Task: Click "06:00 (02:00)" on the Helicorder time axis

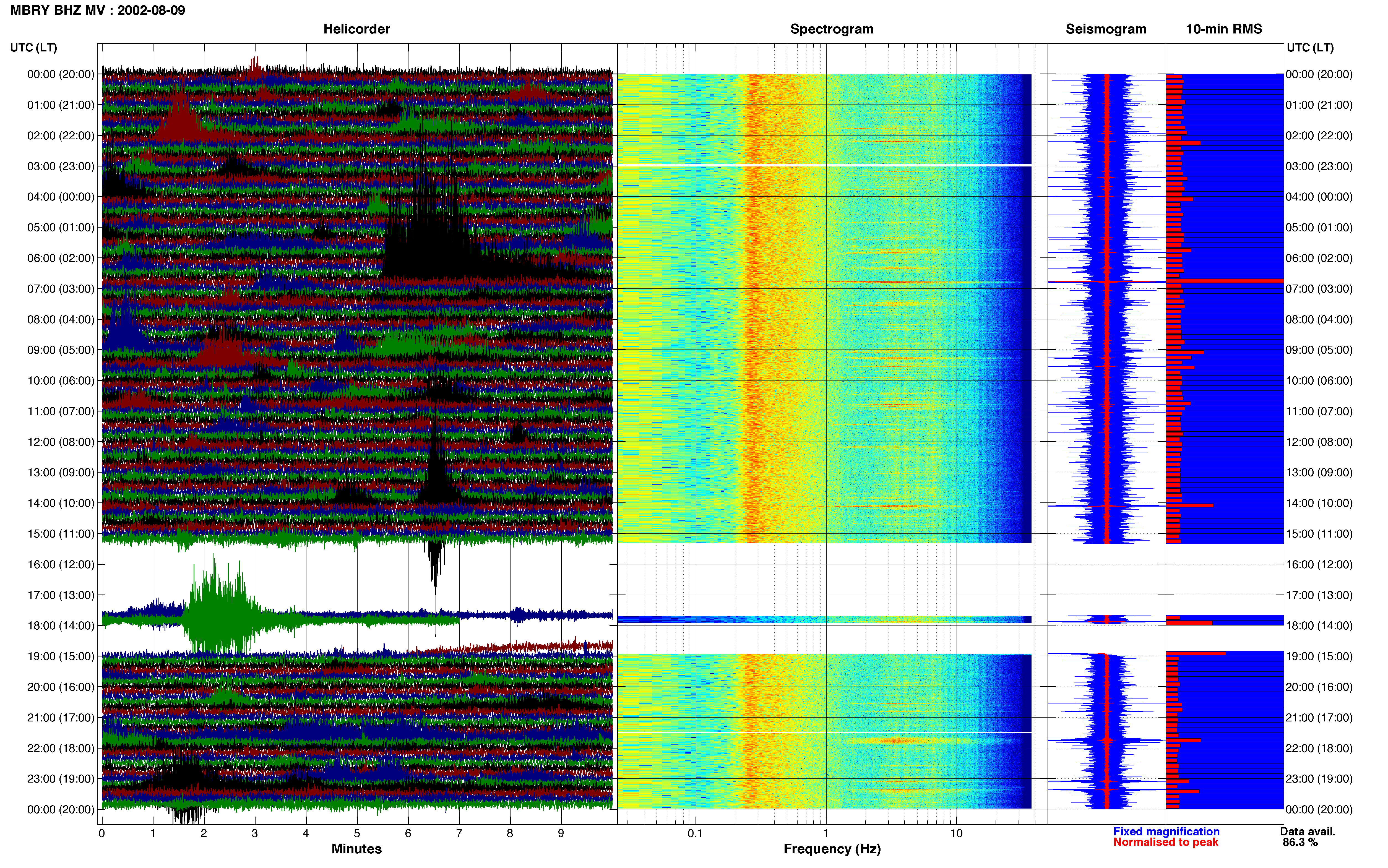Action: click(x=61, y=258)
